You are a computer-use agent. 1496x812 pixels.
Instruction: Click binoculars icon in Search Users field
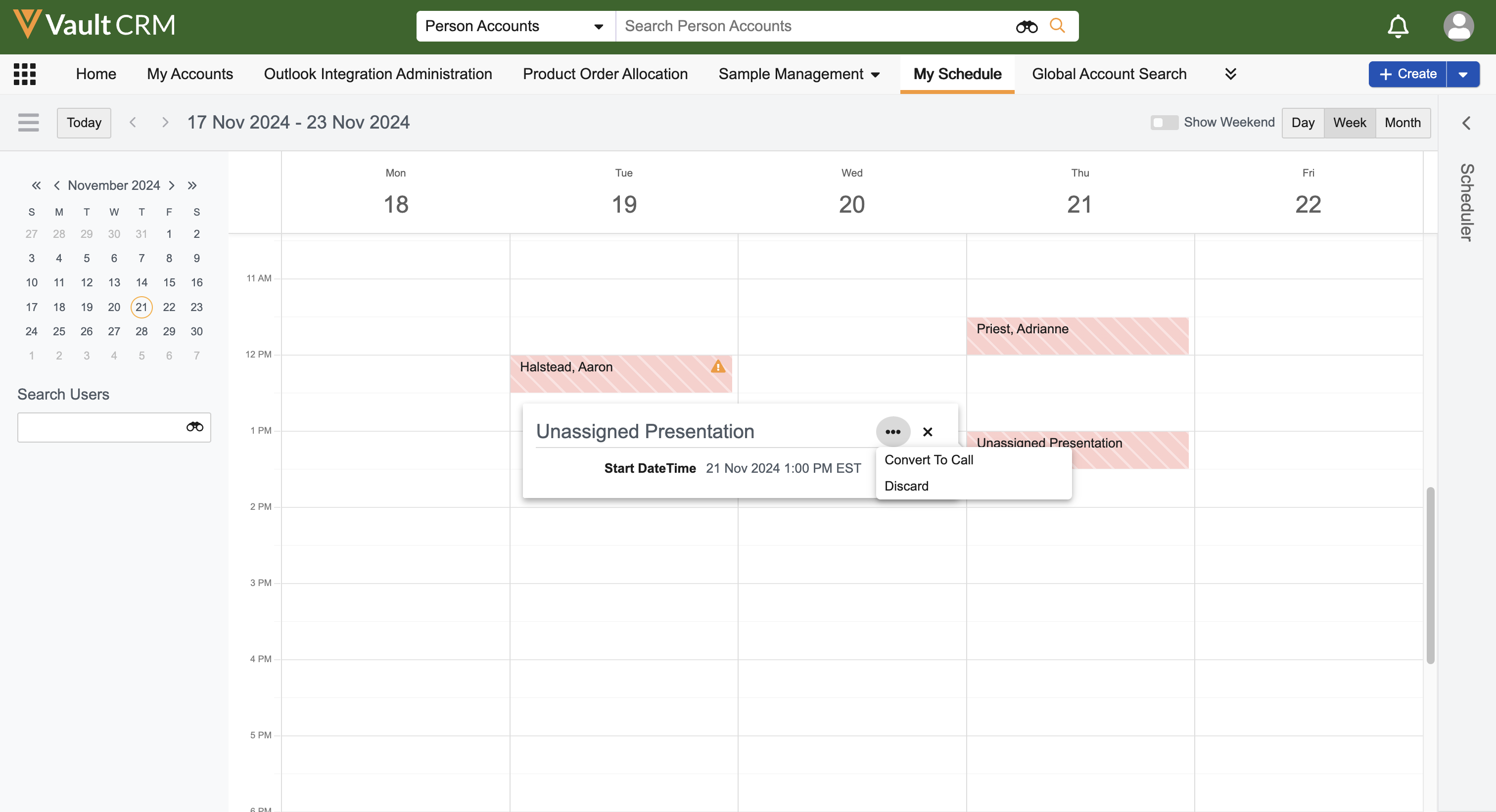click(x=194, y=427)
